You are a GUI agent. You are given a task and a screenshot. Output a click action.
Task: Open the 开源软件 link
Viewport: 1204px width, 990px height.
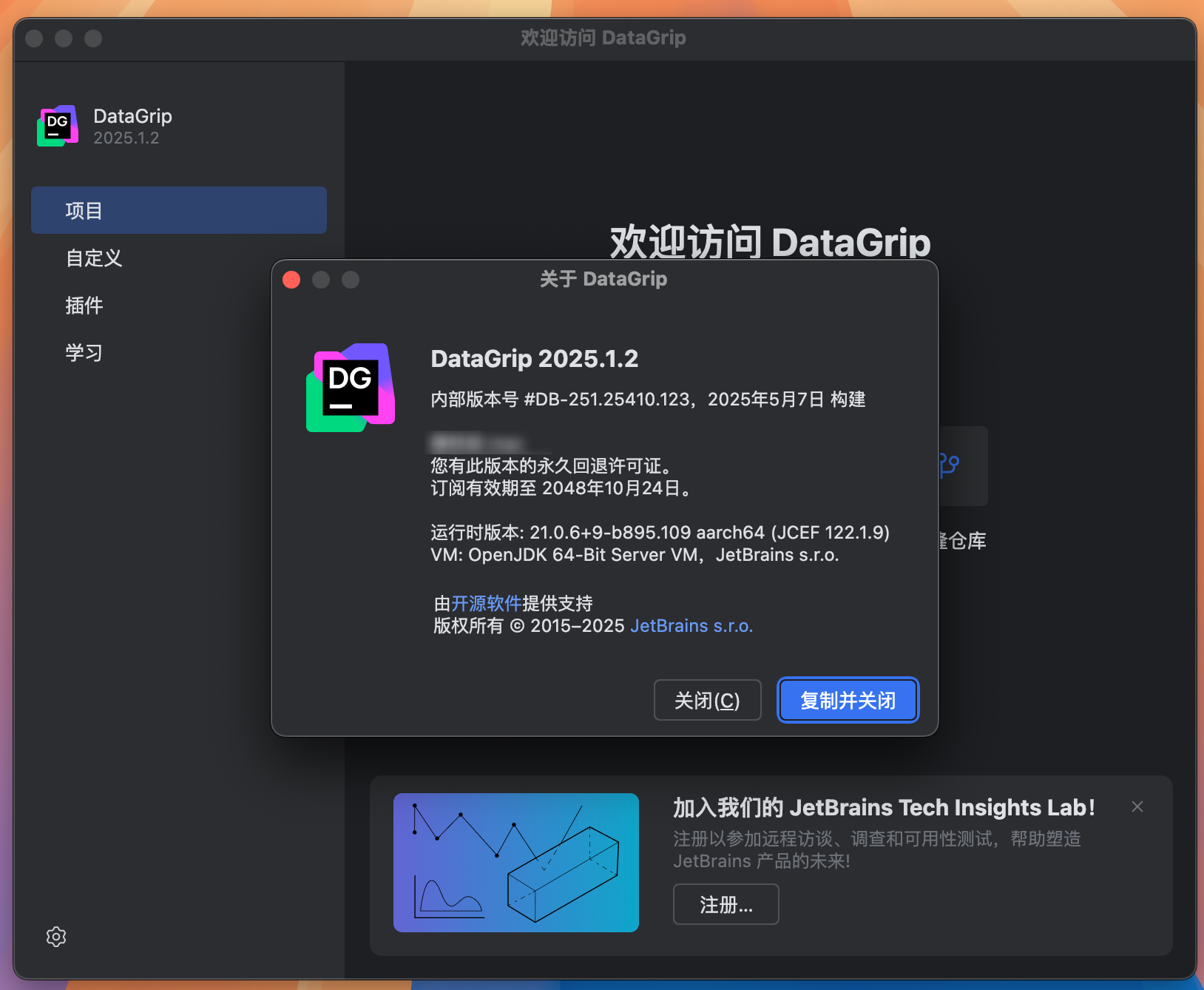487,603
